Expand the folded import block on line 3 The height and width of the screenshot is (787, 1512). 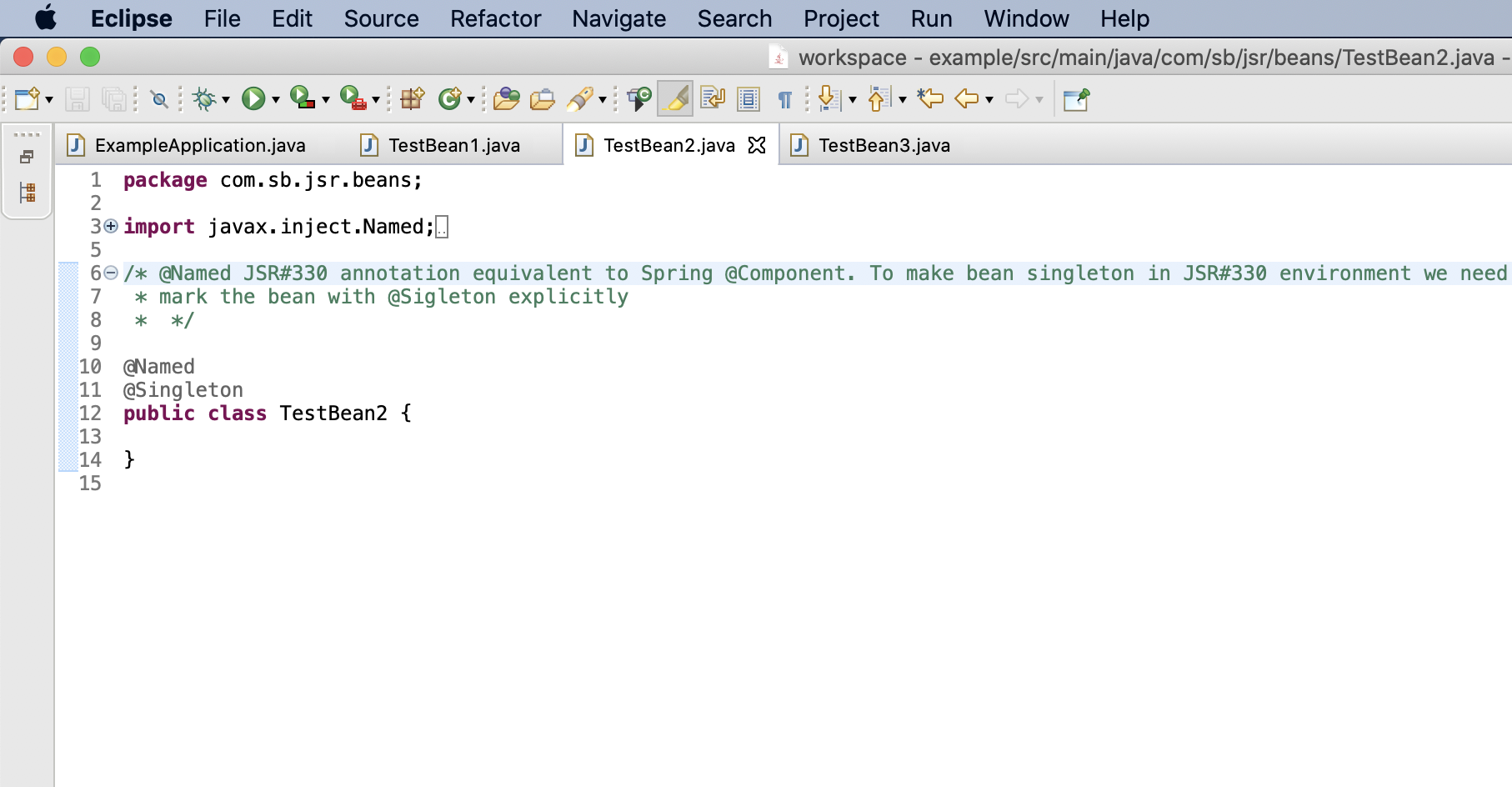111,226
